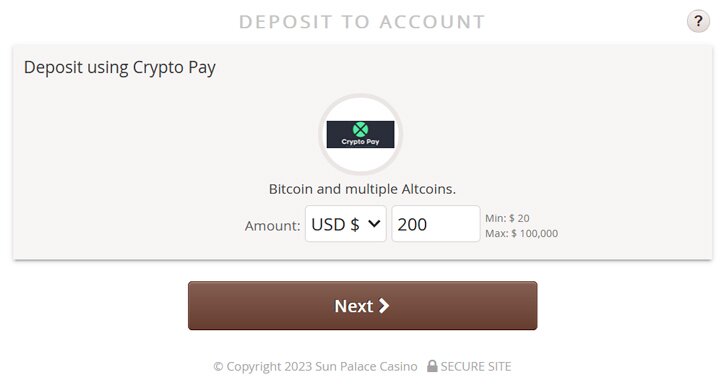Click the Amount: label
The height and width of the screenshot is (386, 724).
coord(272,226)
